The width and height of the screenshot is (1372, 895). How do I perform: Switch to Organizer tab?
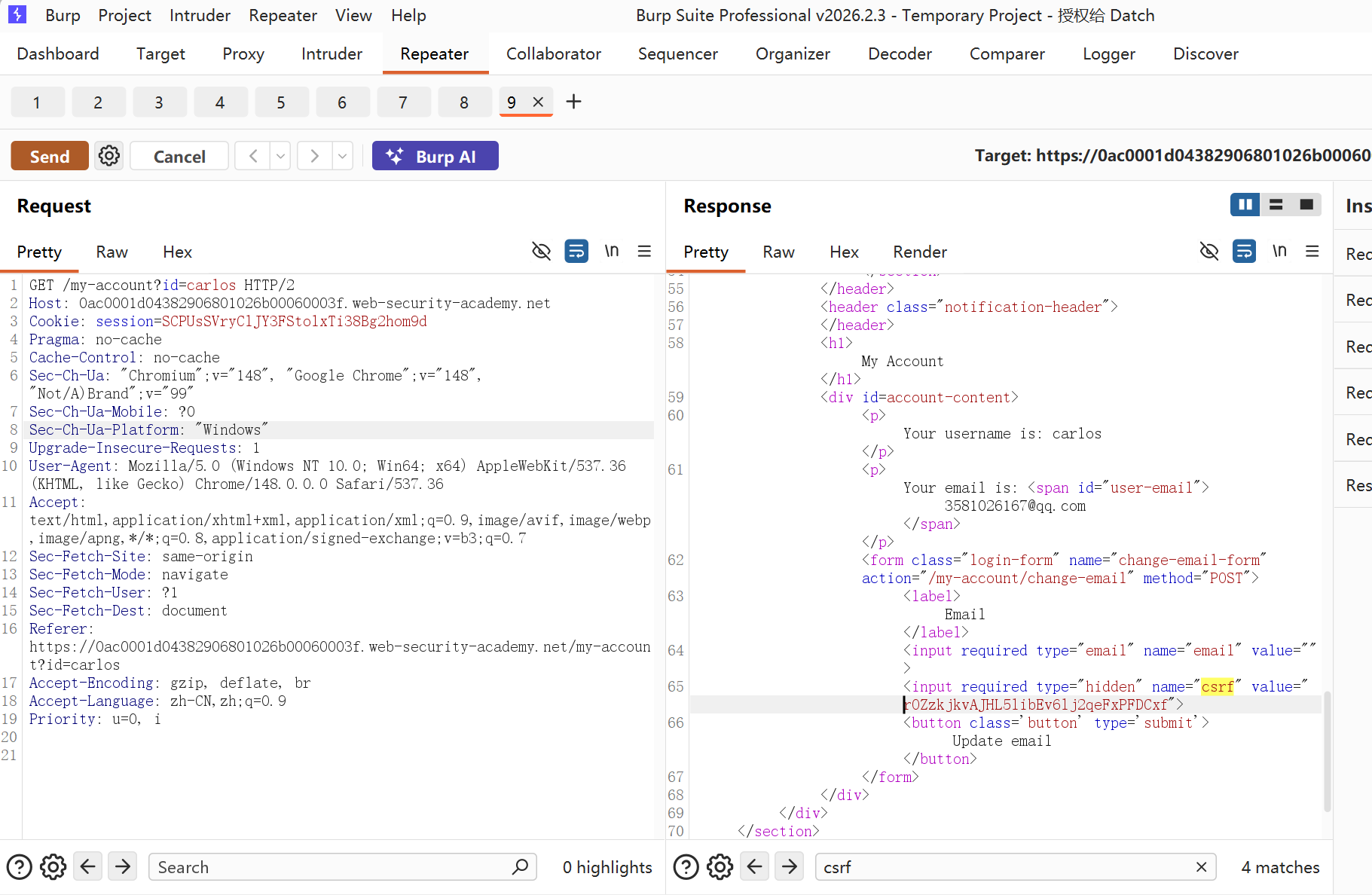point(793,53)
